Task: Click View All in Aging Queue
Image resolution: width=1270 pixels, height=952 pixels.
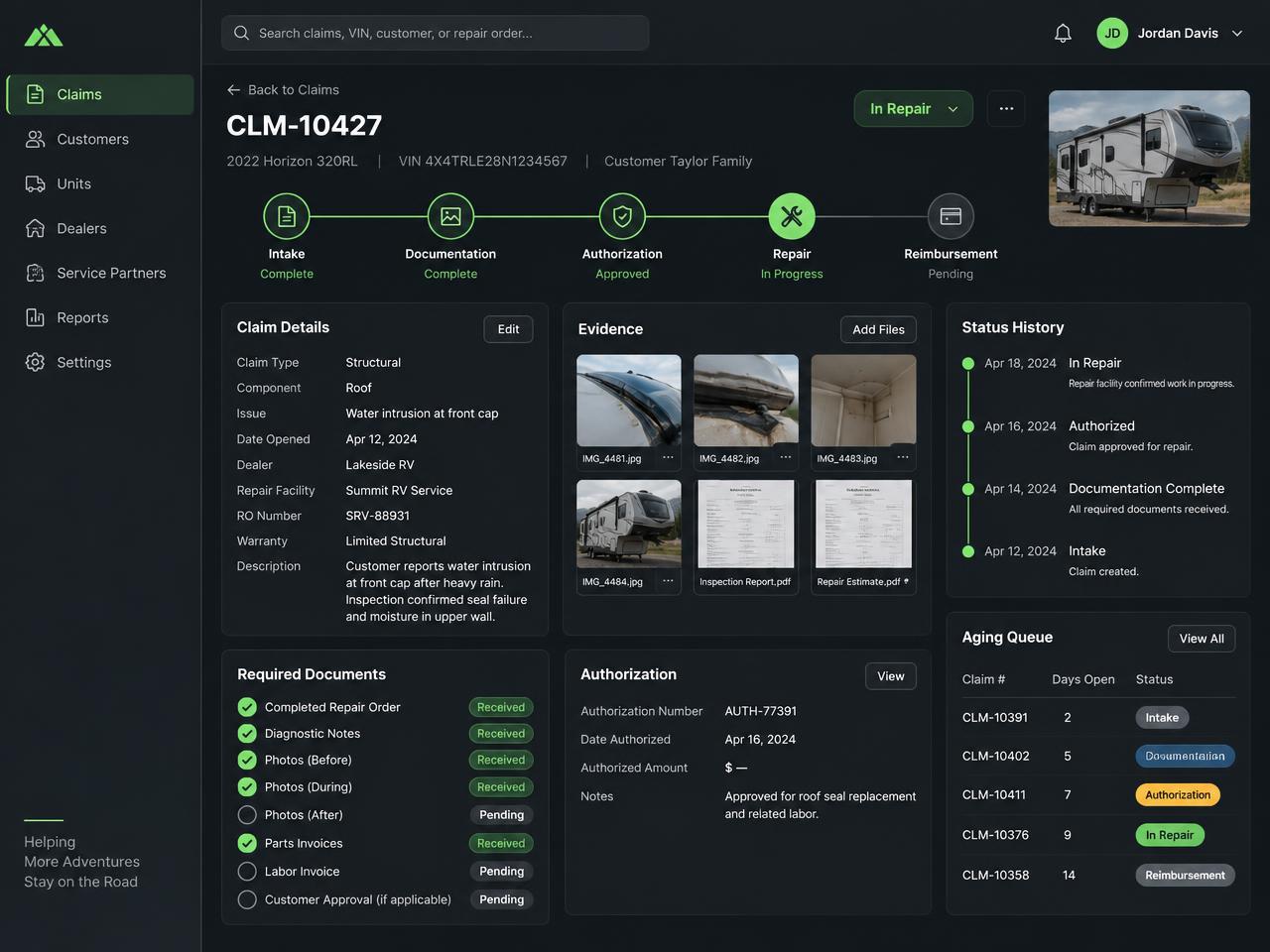Action: coord(1202,639)
